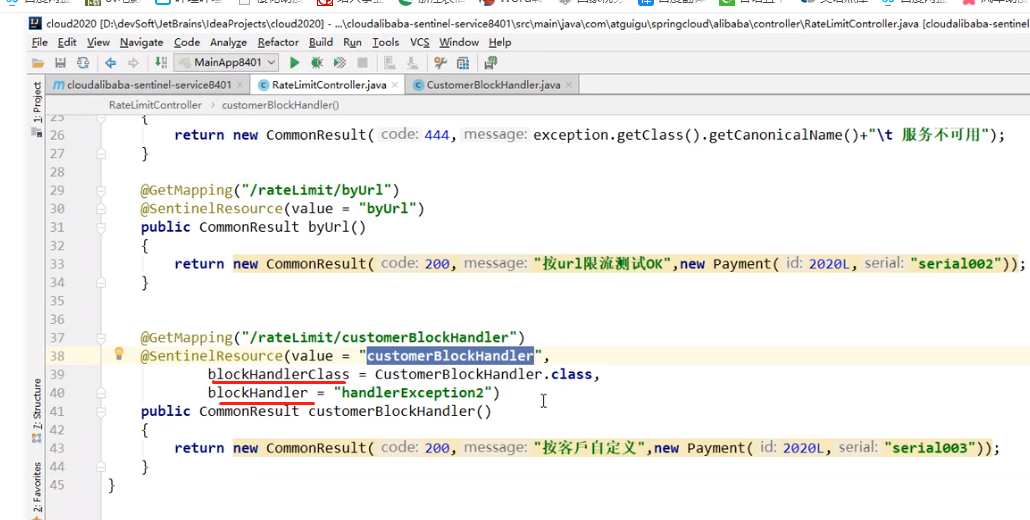Open the Help menu
The height and width of the screenshot is (520, 1030).
tap(499, 42)
